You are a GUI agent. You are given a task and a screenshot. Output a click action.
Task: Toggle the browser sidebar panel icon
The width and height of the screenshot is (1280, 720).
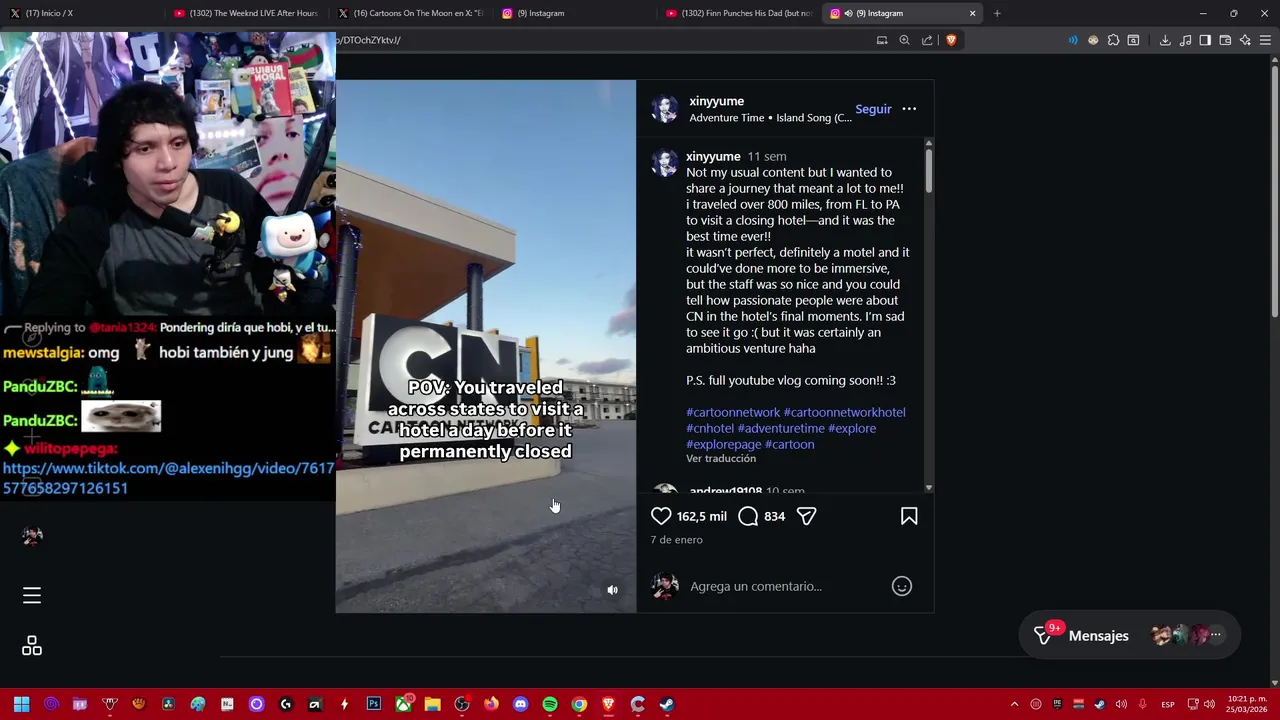(x=1205, y=40)
